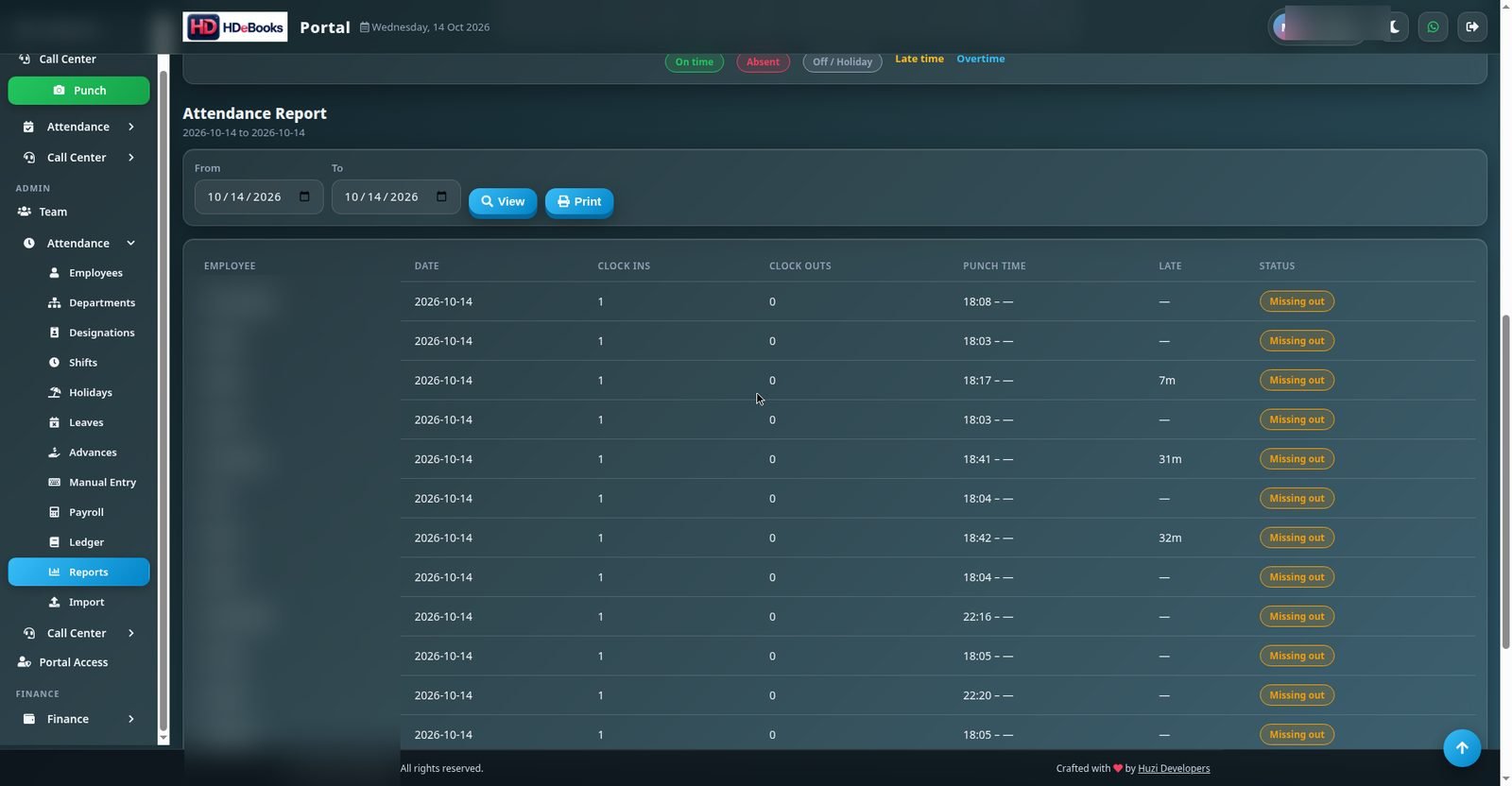Click the Off / Holiday legend badge
The image size is (1512, 786).
tap(842, 62)
